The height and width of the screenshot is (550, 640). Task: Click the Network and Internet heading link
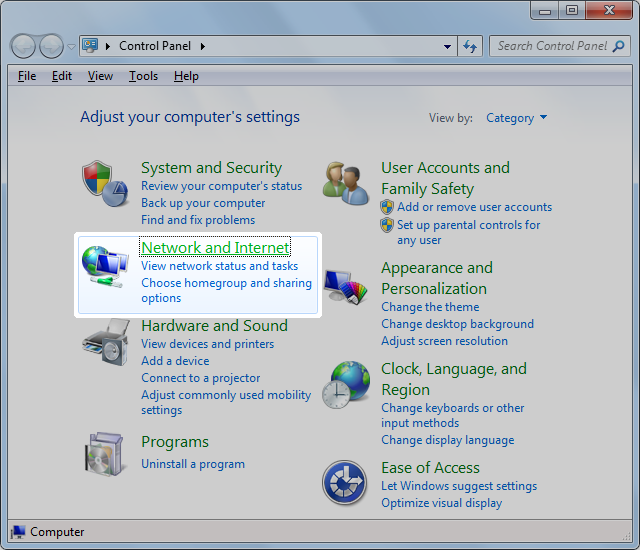point(215,247)
